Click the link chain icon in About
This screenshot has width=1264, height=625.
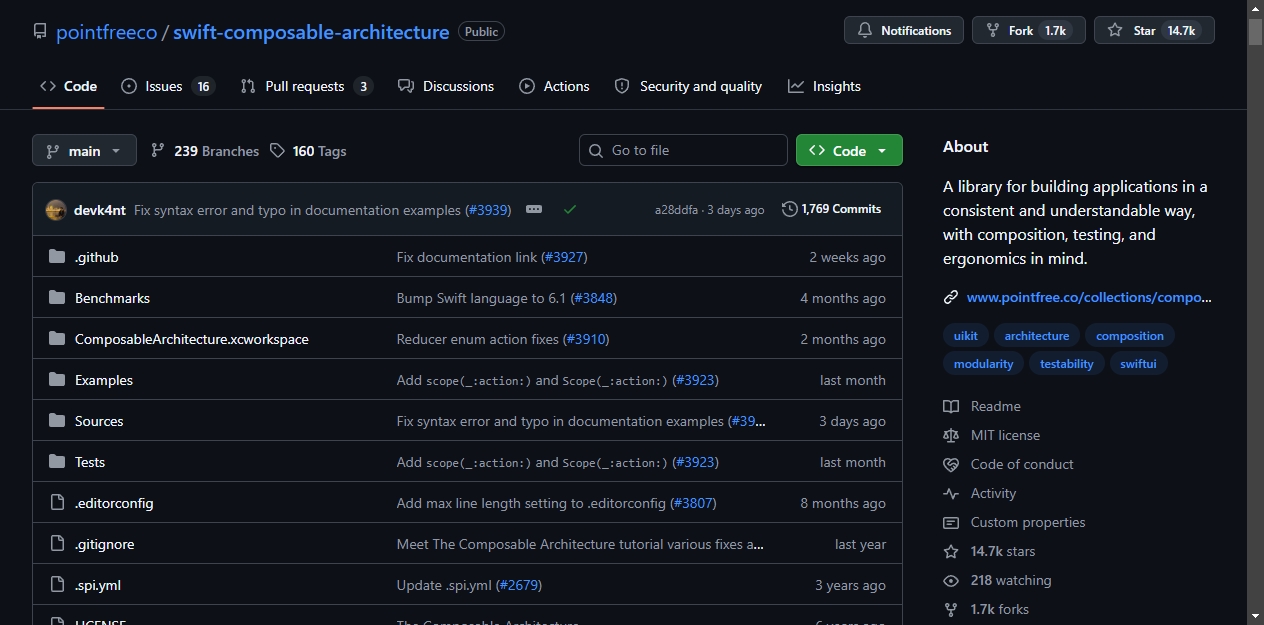coord(951,297)
